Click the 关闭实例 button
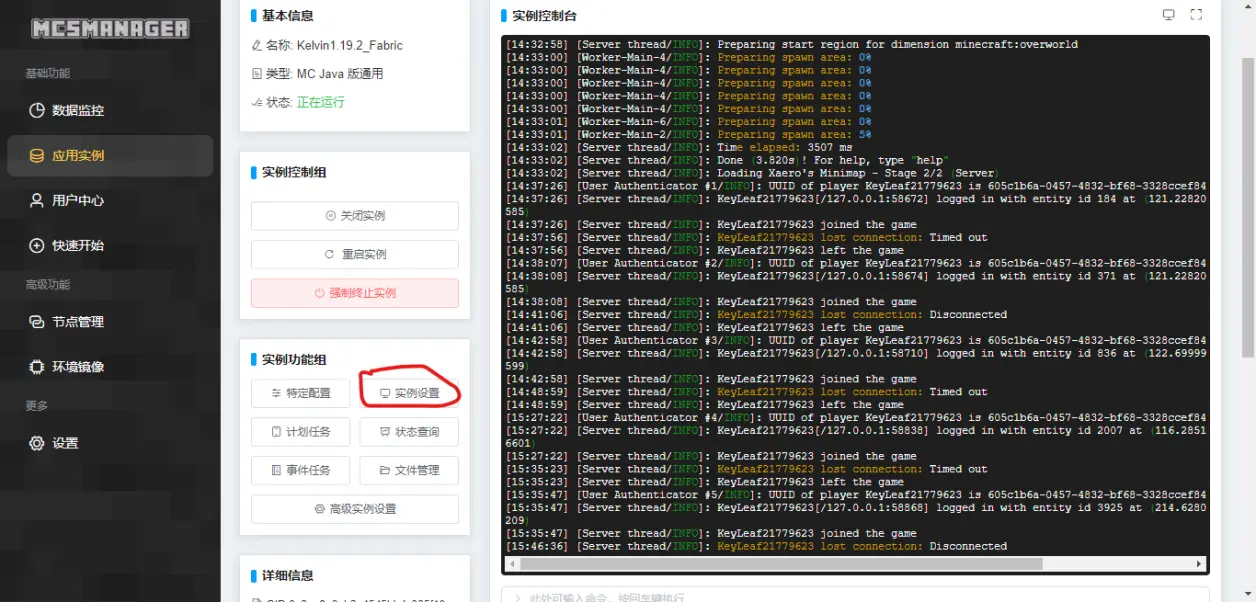The height and width of the screenshot is (602, 1256). point(355,216)
